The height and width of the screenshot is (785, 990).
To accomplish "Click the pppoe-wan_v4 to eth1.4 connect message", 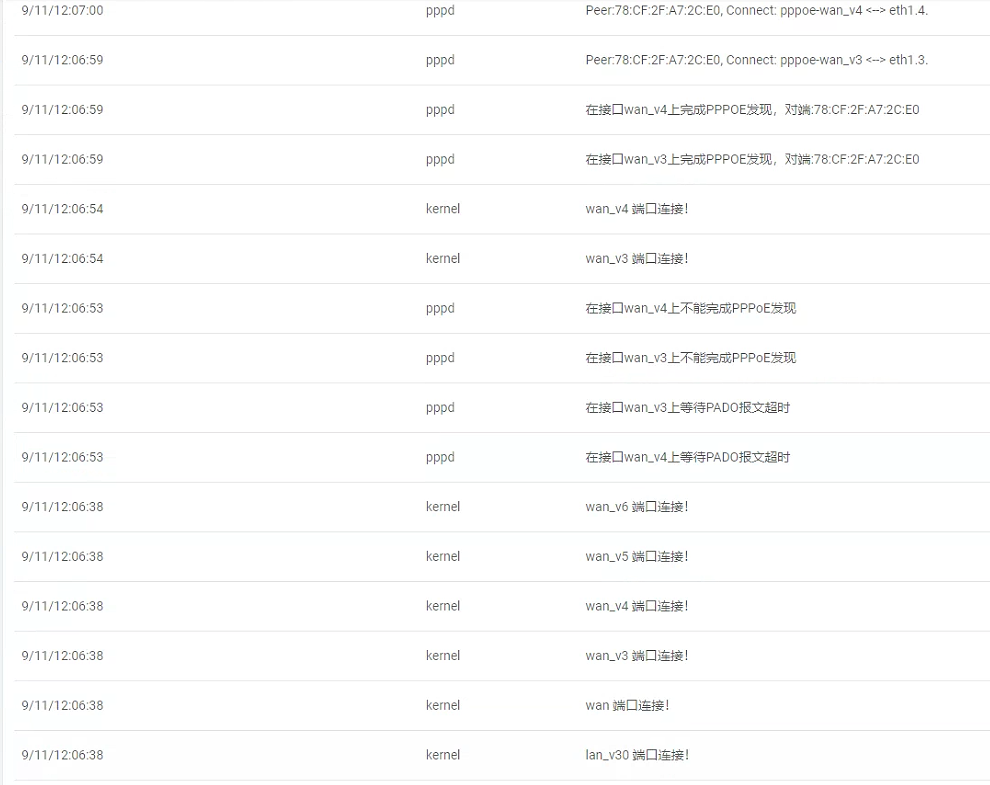I will coord(756,10).
